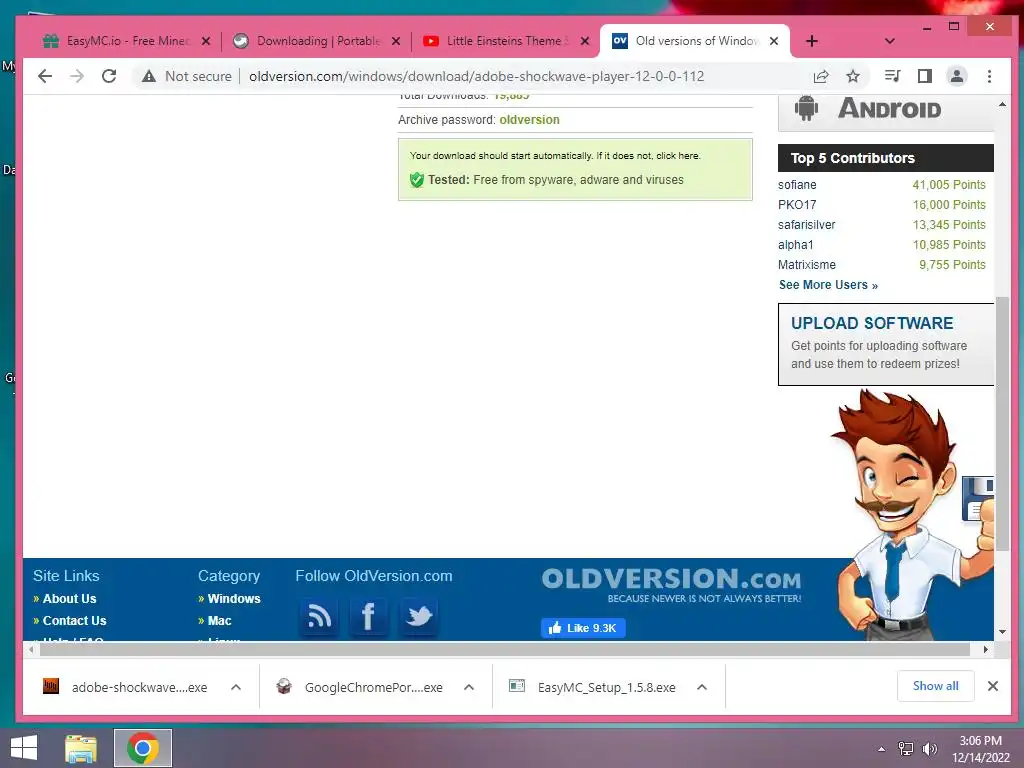Click the Not secure warning icon
Image resolution: width=1024 pixels, height=768 pixels.
149,76
